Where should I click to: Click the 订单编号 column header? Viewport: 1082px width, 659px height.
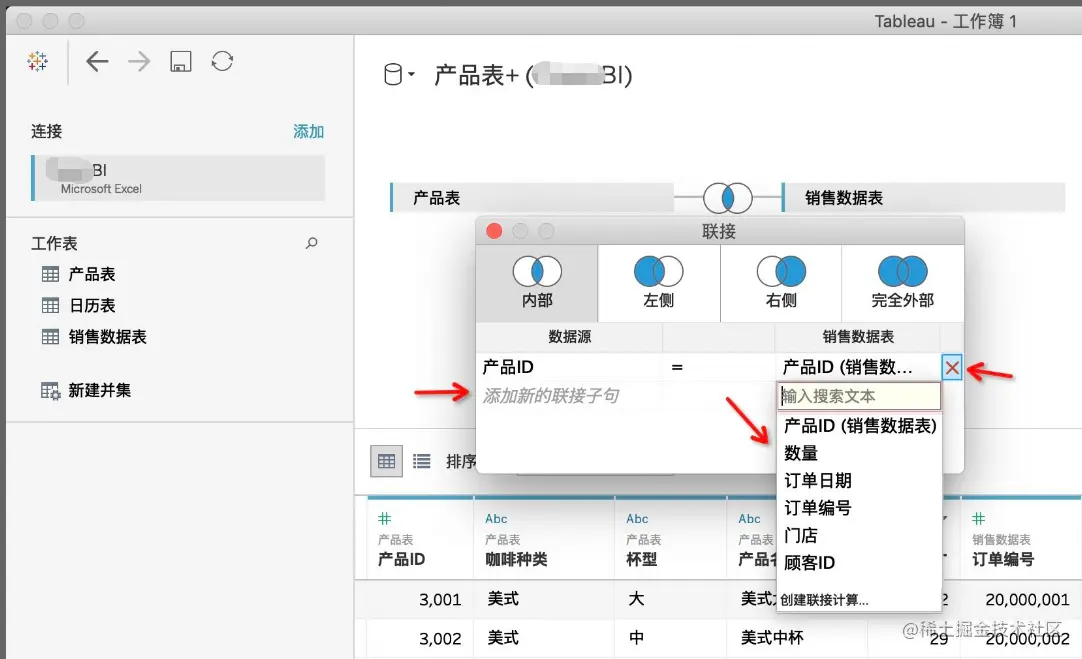point(1003,559)
